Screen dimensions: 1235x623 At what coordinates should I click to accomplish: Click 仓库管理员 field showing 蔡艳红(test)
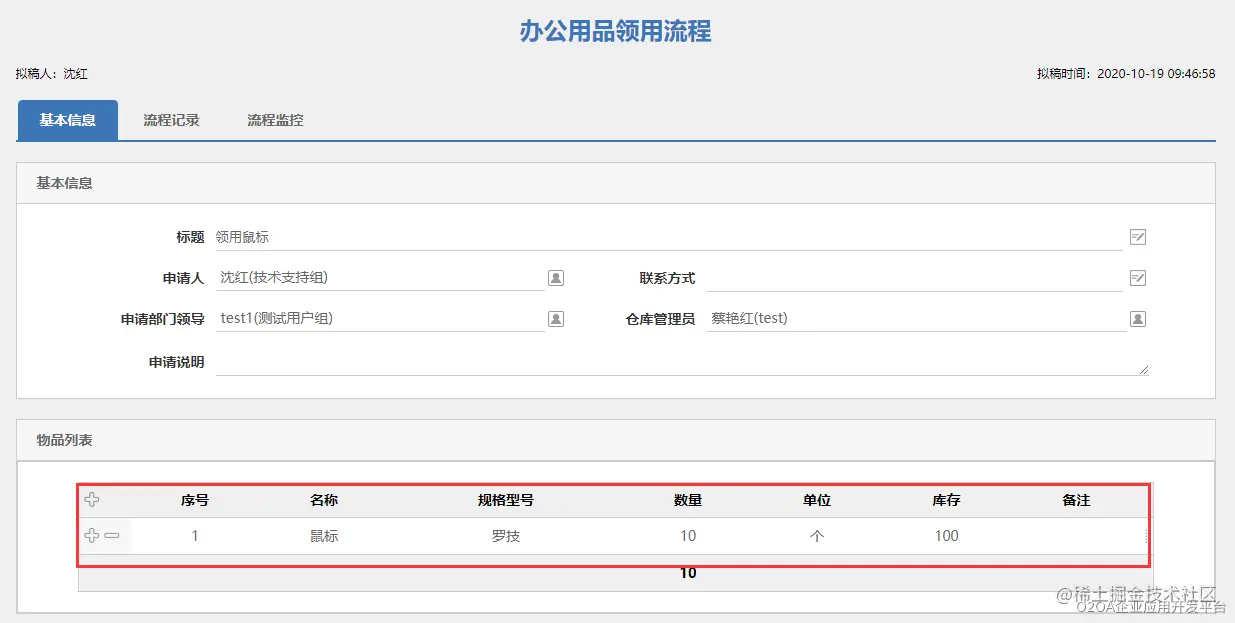click(916, 319)
